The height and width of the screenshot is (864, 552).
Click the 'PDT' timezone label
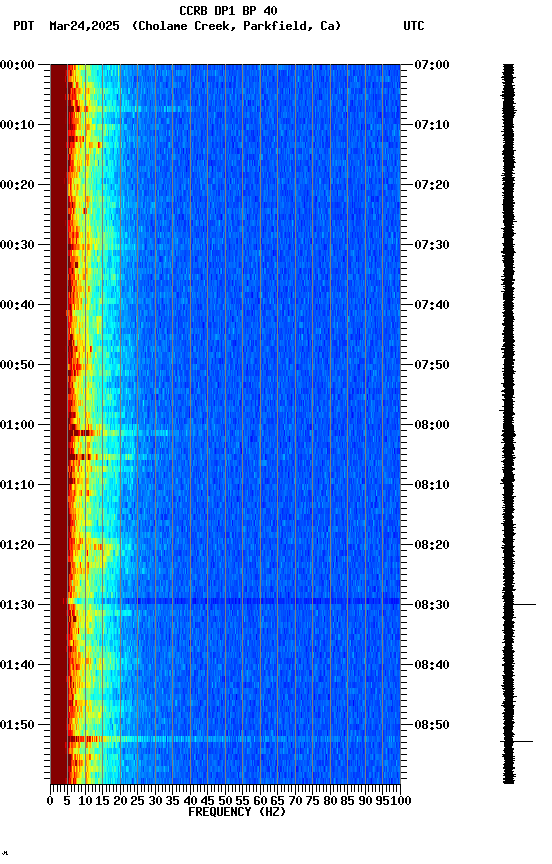point(24,26)
